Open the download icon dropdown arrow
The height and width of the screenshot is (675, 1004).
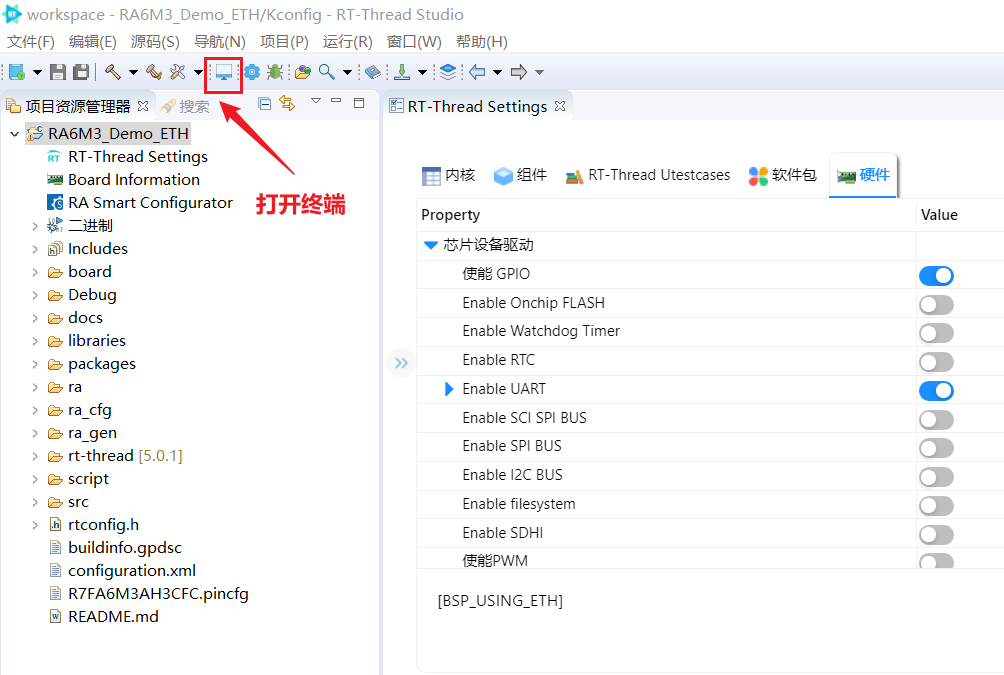(x=422, y=72)
